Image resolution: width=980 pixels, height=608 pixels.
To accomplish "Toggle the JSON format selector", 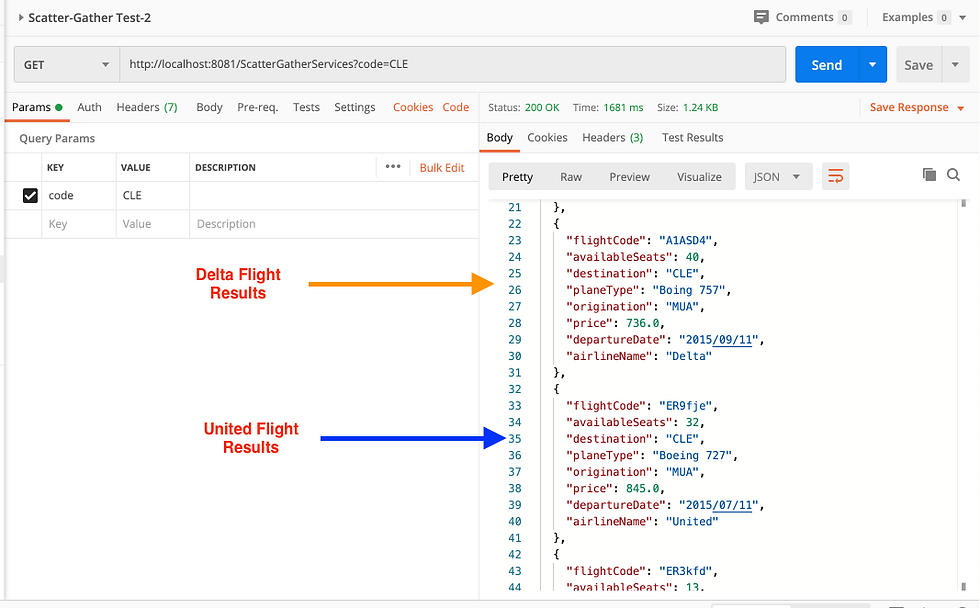I will pyautogui.click(x=777, y=175).
